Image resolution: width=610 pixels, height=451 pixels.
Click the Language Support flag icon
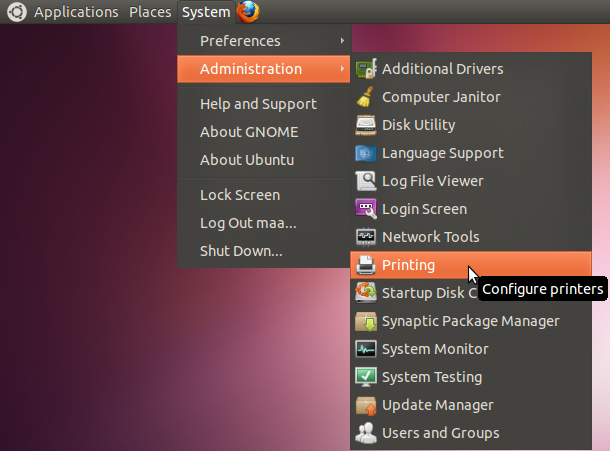(x=366, y=153)
